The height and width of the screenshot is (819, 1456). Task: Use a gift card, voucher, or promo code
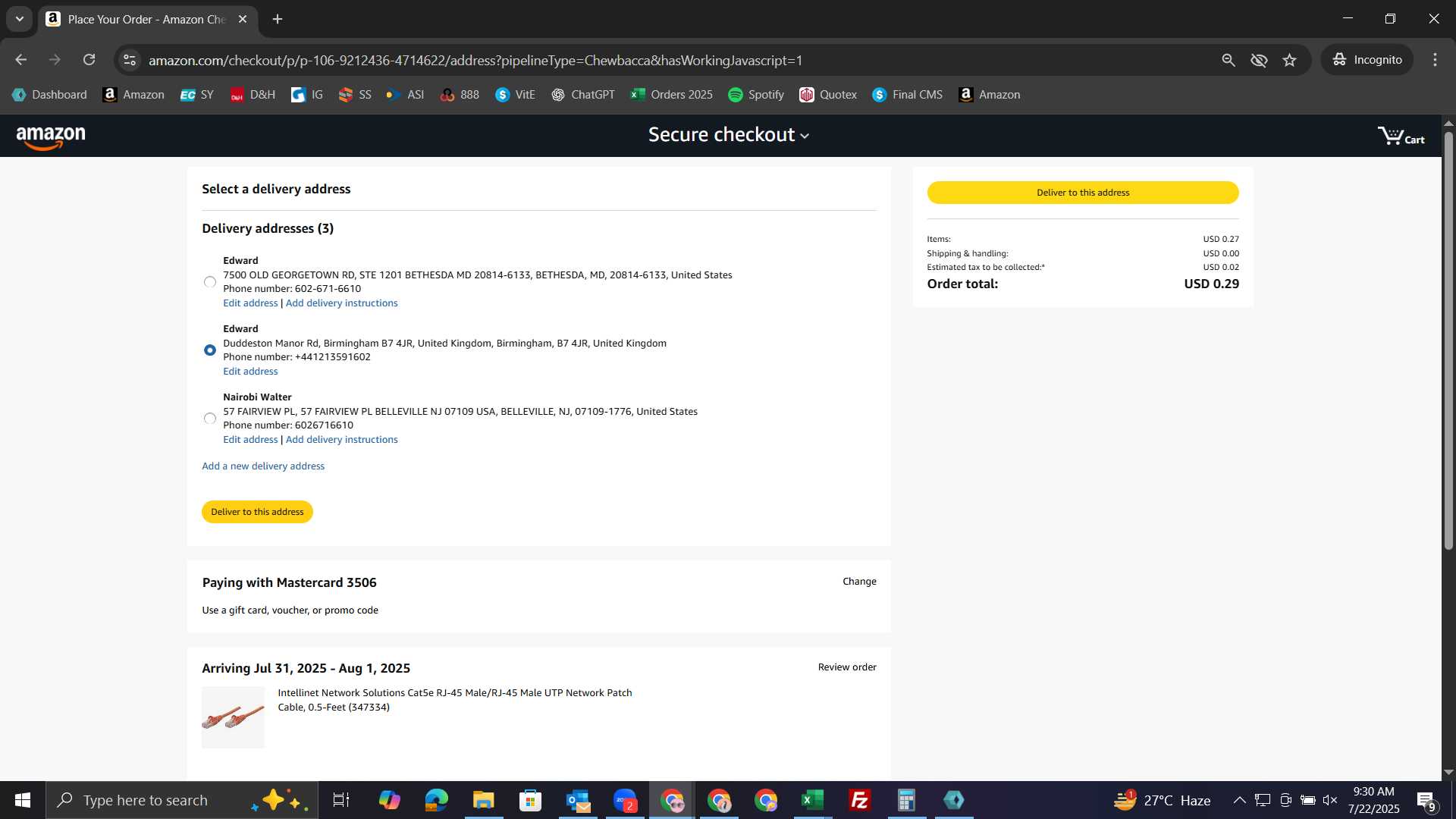click(x=290, y=610)
